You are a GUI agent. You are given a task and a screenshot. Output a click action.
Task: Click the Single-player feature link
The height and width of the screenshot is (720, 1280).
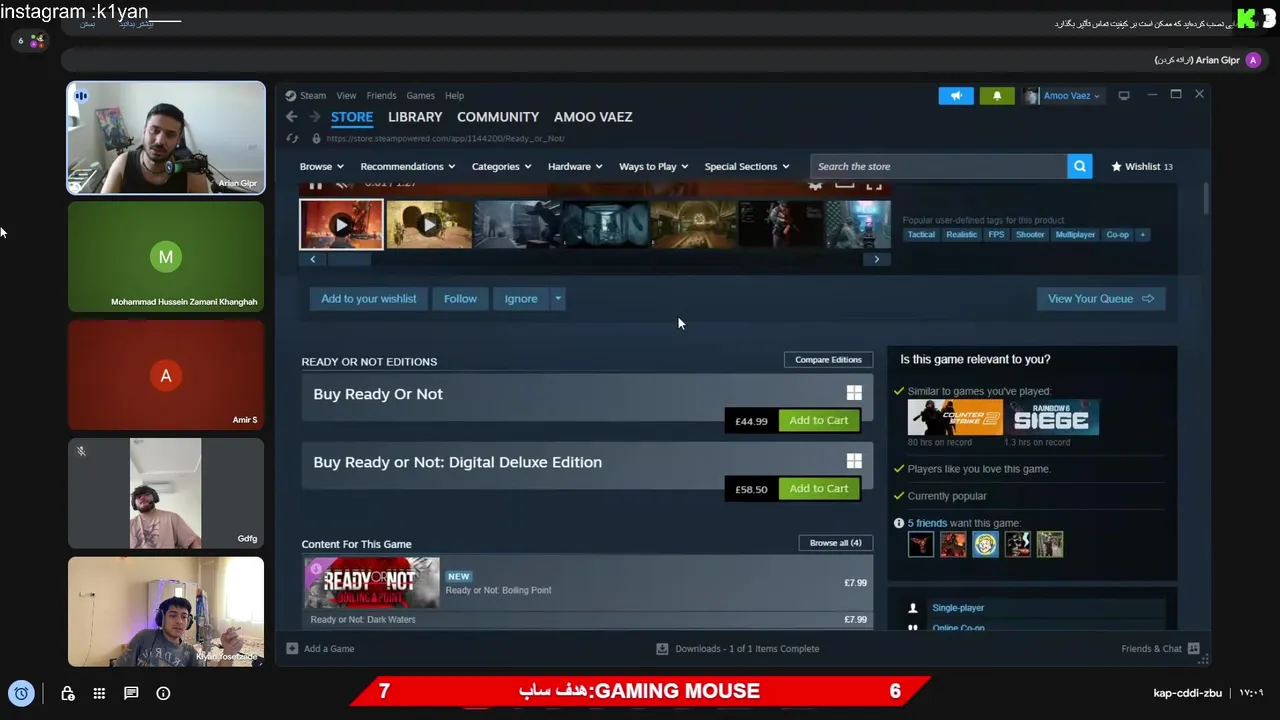coord(958,607)
